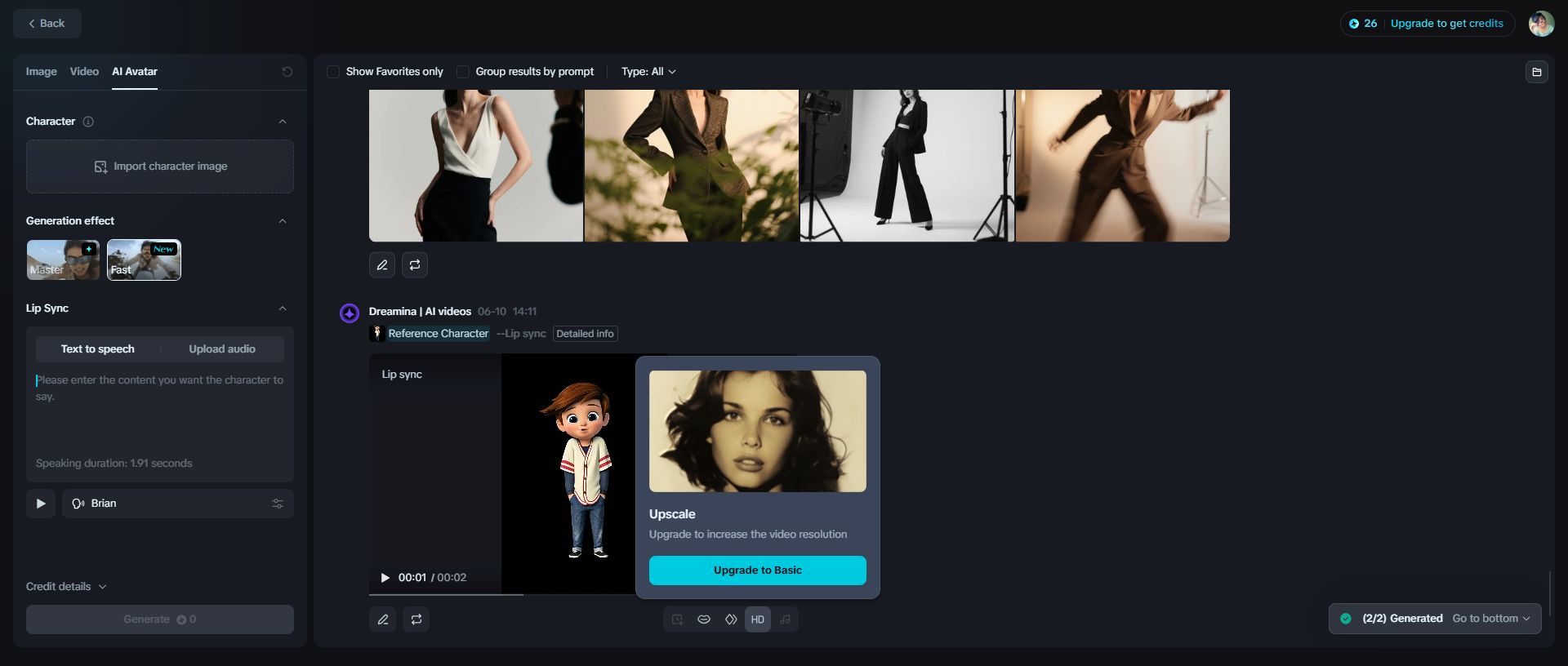The width and height of the screenshot is (1568, 666).
Task: Click Import character image
Action: point(160,166)
